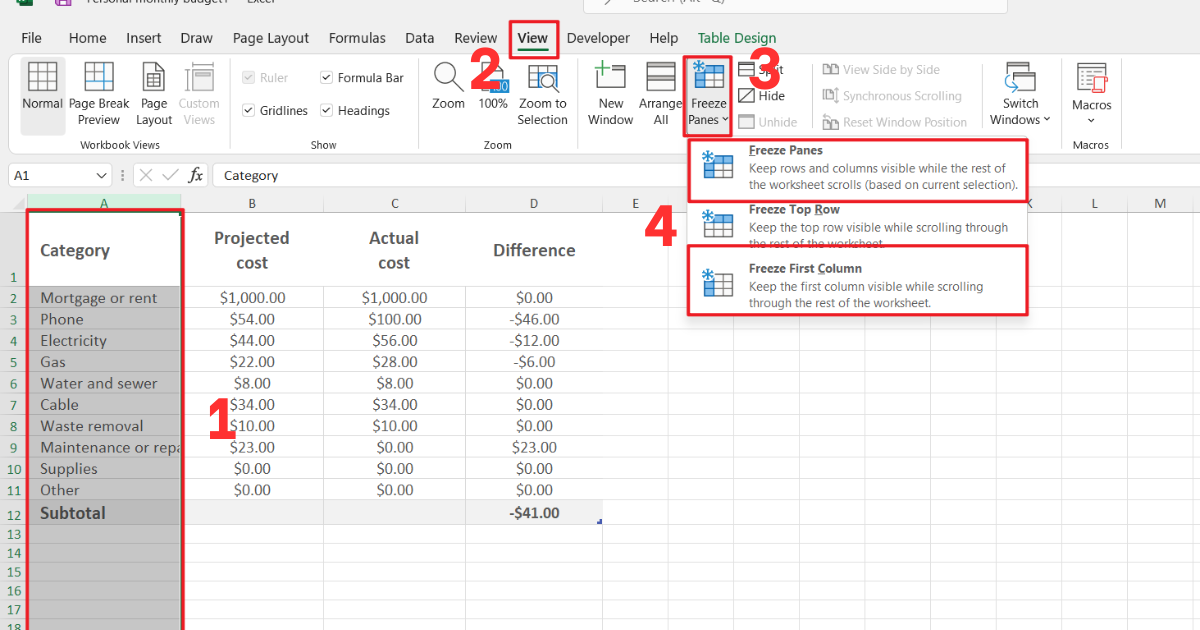Image resolution: width=1200 pixels, height=630 pixels.
Task: Open the Home tab
Action: [88, 38]
